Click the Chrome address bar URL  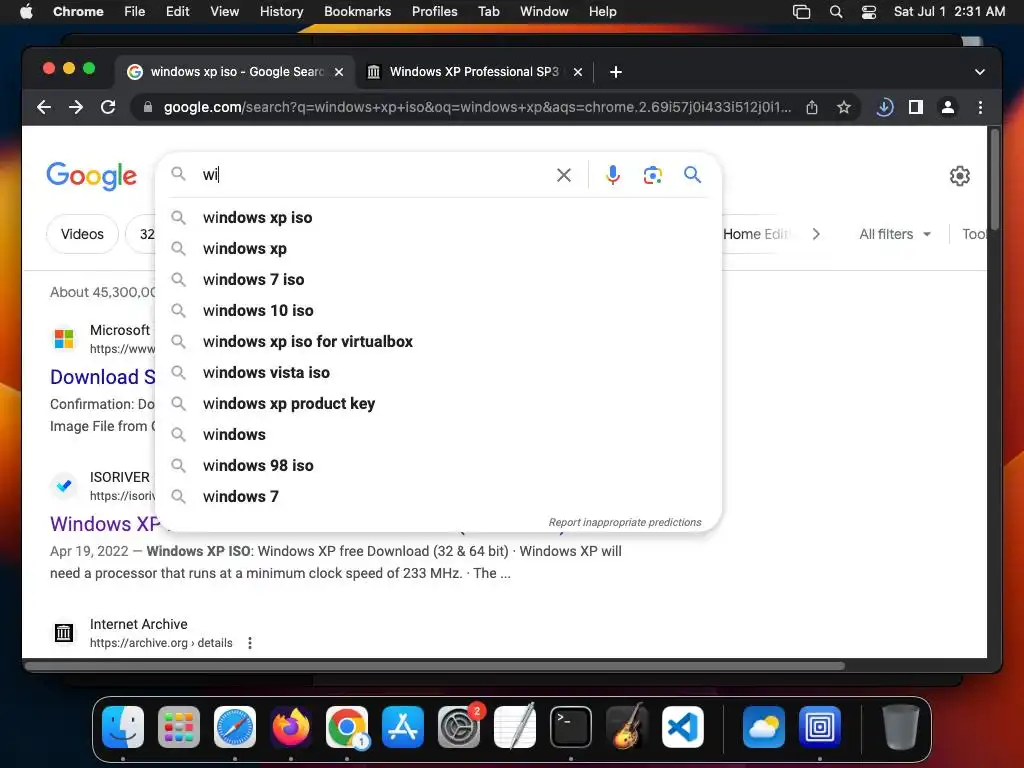(477, 107)
